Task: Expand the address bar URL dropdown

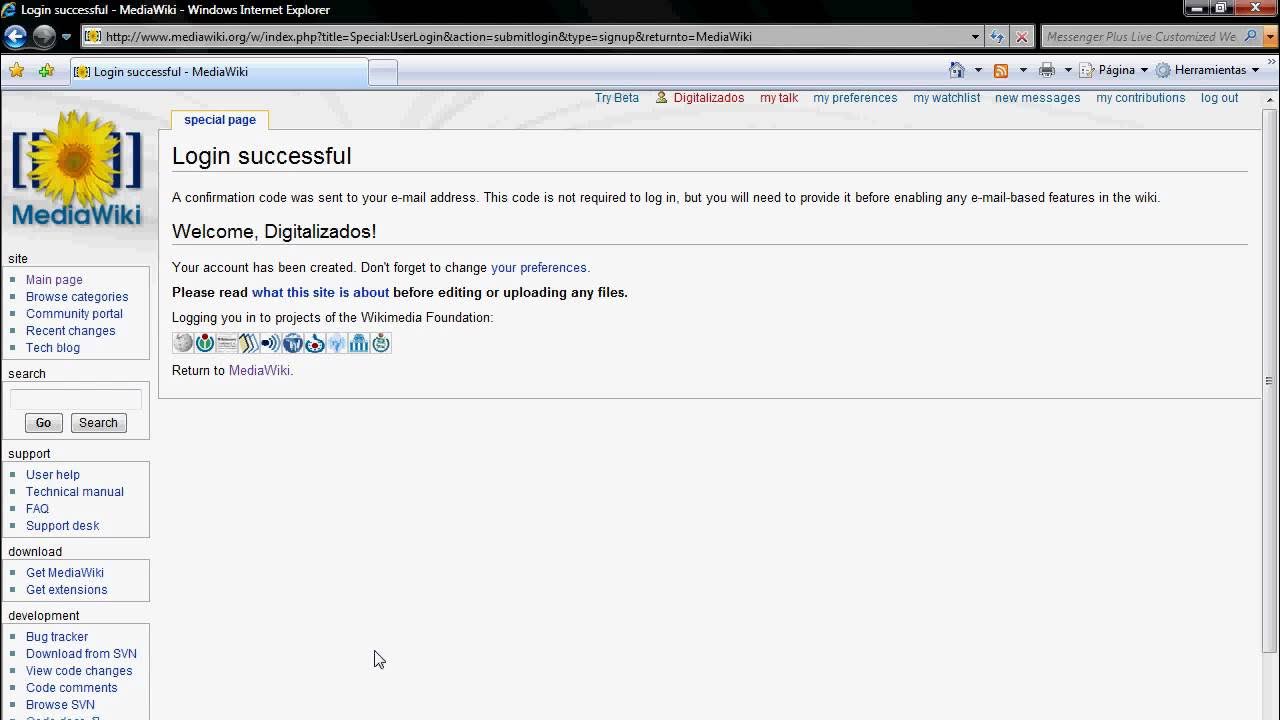Action: pyautogui.click(x=976, y=37)
